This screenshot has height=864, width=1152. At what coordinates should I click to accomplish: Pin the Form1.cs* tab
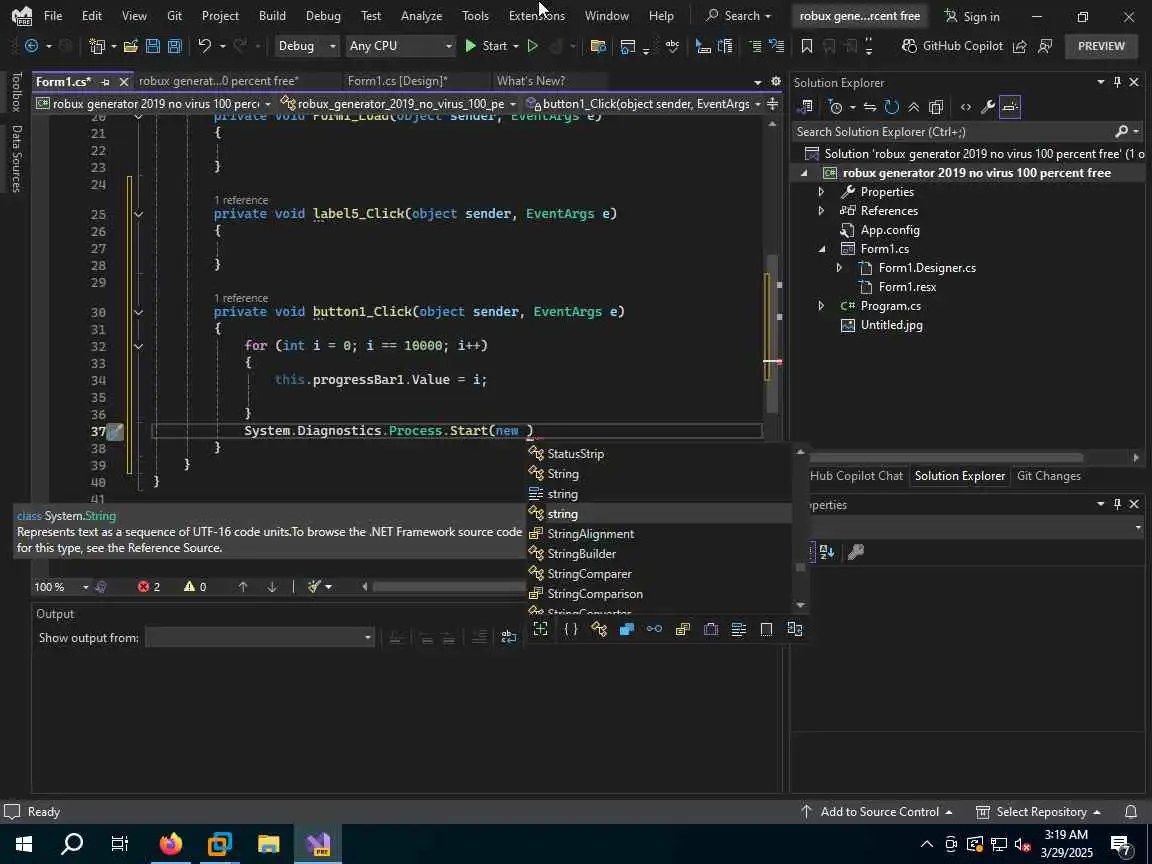[105, 82]
